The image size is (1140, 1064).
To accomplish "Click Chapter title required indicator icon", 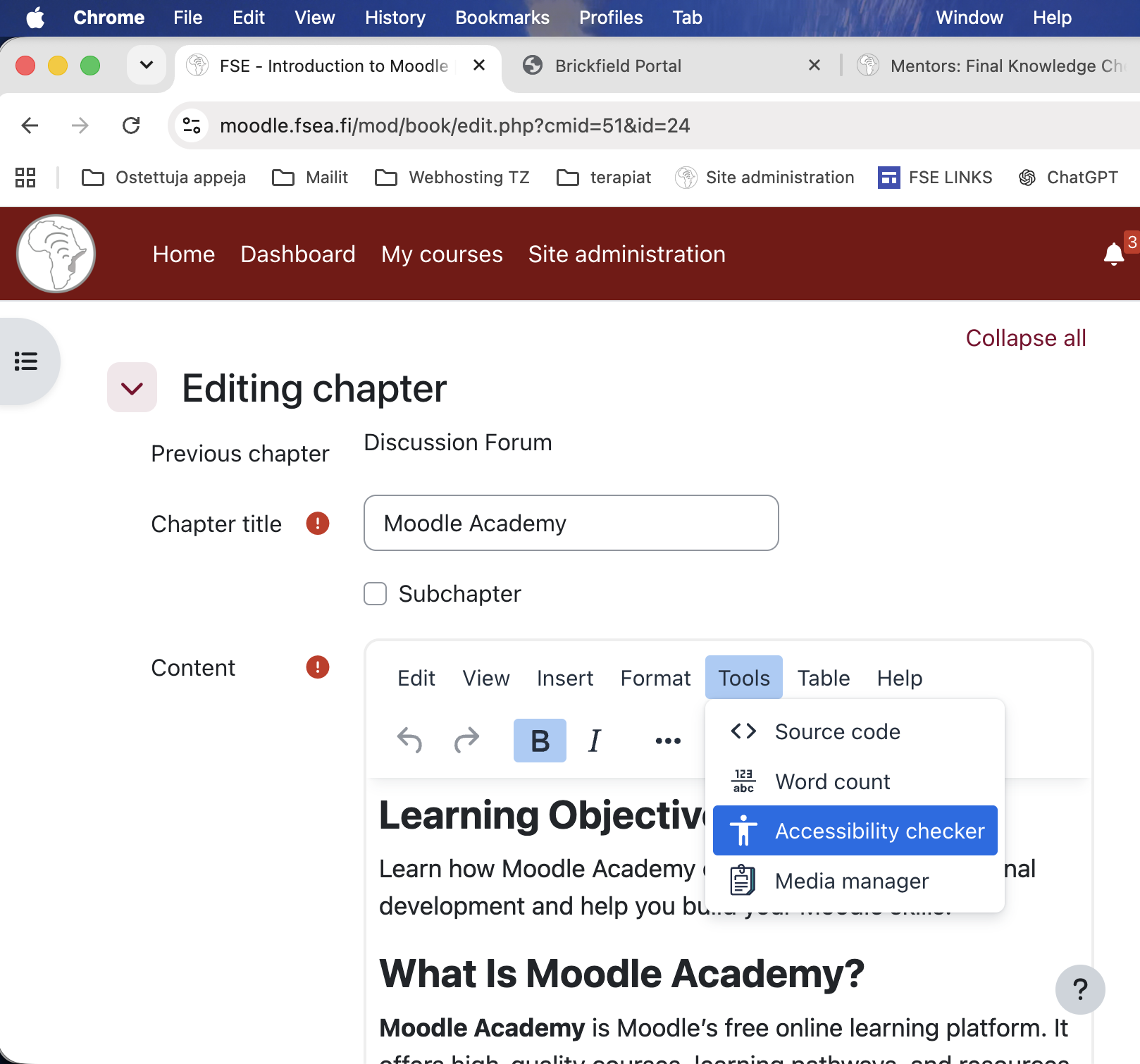I will (x=318, y=524).
